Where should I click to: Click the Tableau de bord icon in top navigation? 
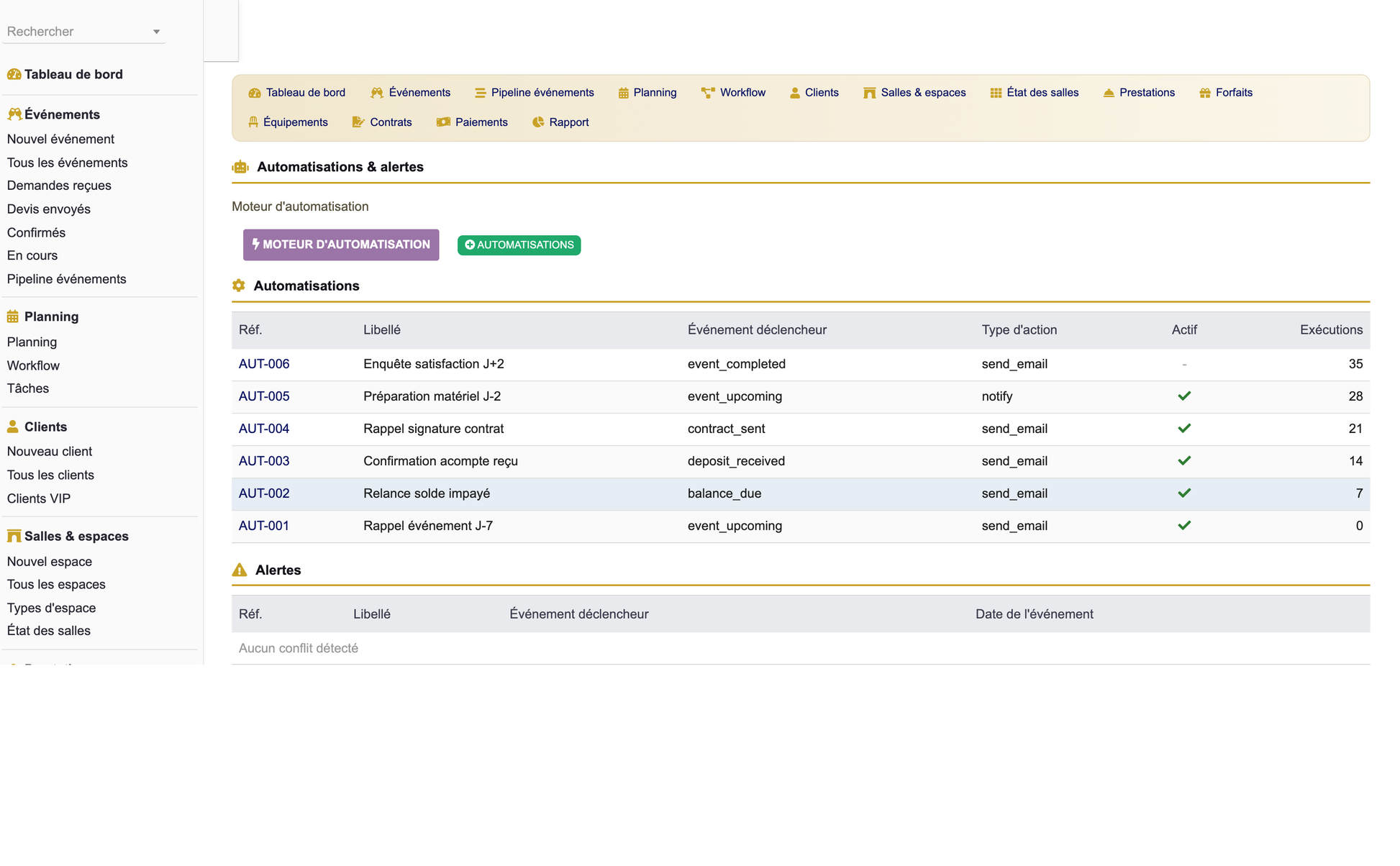click(x=255, y=93)
